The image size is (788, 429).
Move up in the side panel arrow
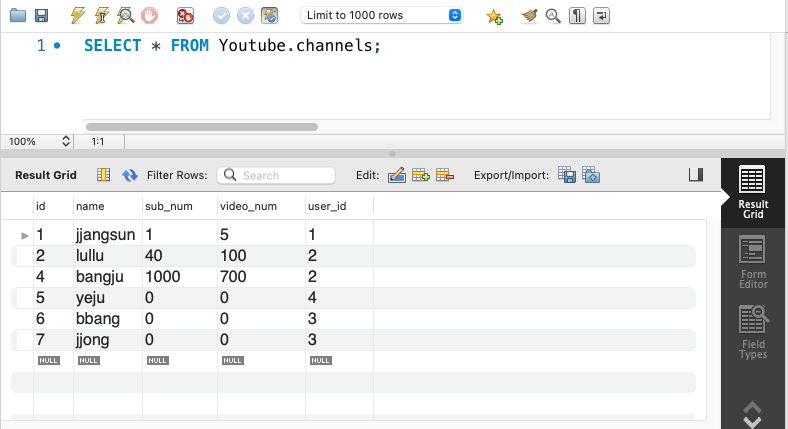click(752, 406)
